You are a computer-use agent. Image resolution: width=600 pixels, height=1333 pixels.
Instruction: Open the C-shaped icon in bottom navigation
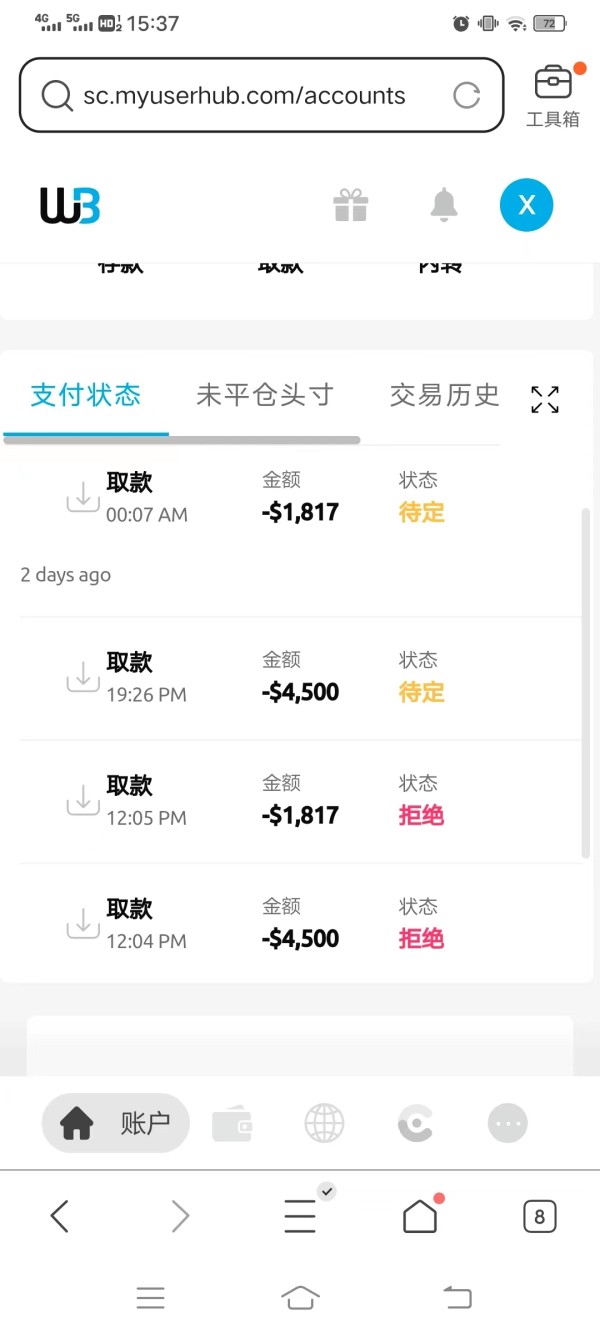pos(415,1124)
